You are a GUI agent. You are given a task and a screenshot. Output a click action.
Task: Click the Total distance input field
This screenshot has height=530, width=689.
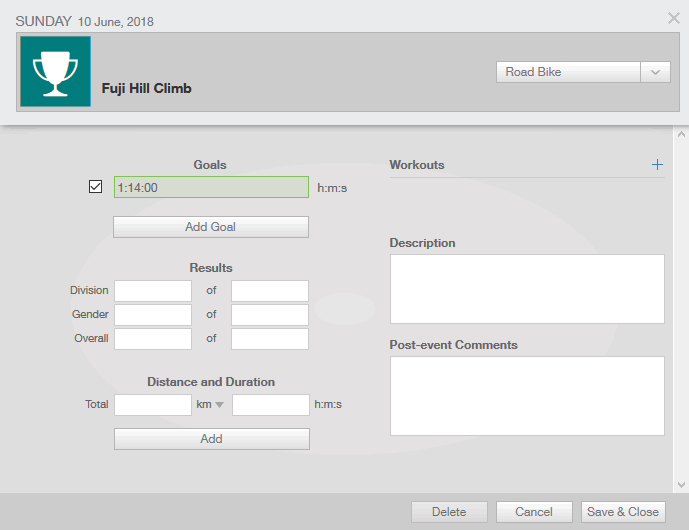click(153, 405)
